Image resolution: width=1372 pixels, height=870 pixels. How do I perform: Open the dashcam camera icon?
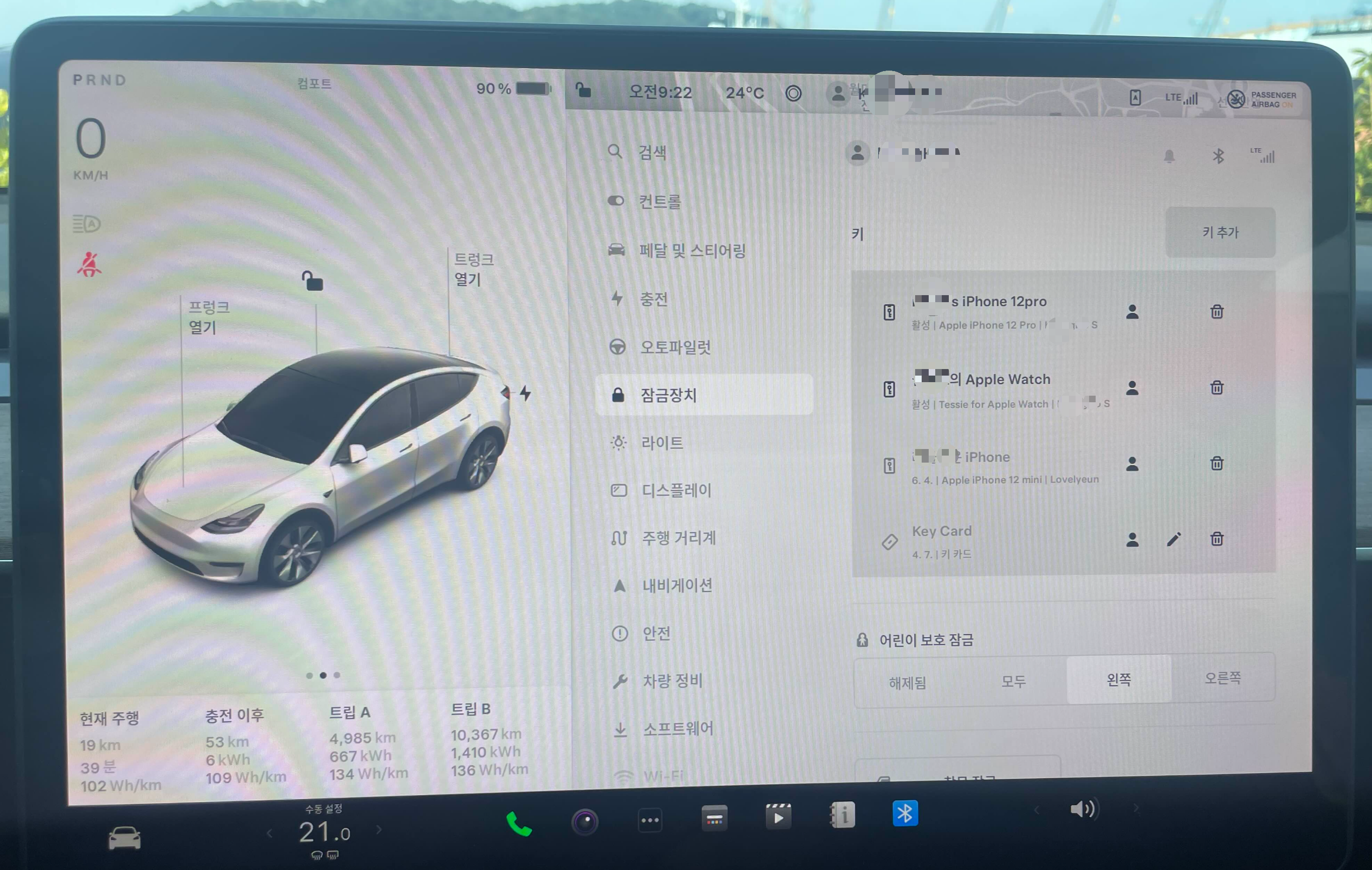click(585, 821)
